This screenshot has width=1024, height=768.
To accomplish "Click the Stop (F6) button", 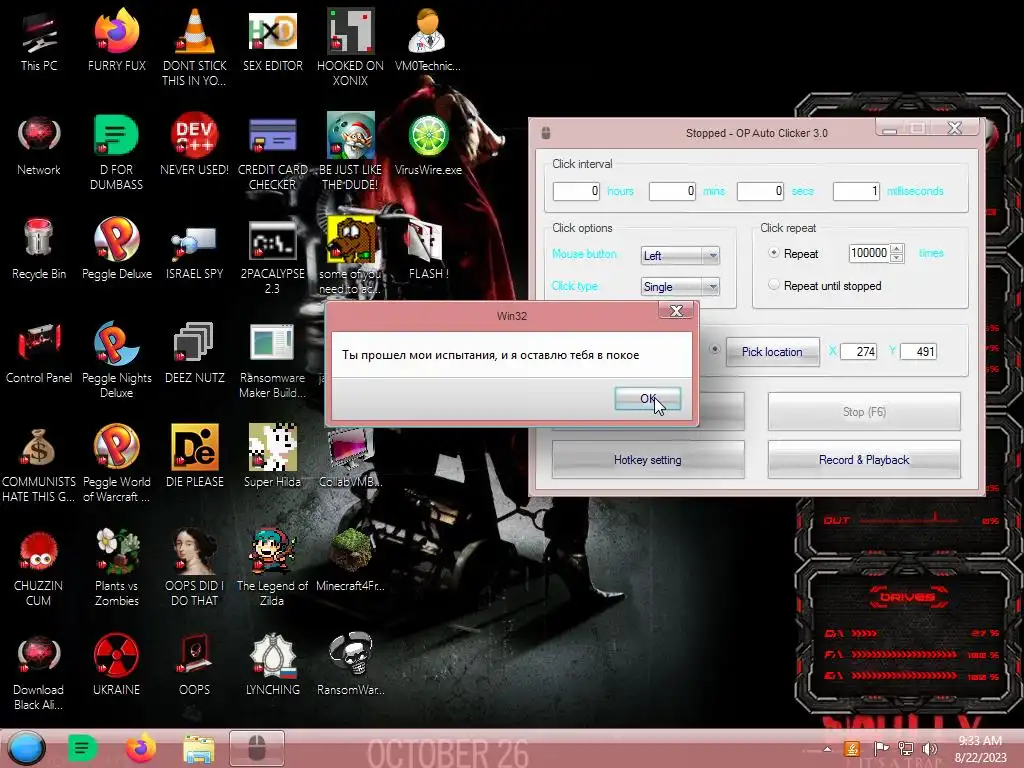I will click(864, 411).
